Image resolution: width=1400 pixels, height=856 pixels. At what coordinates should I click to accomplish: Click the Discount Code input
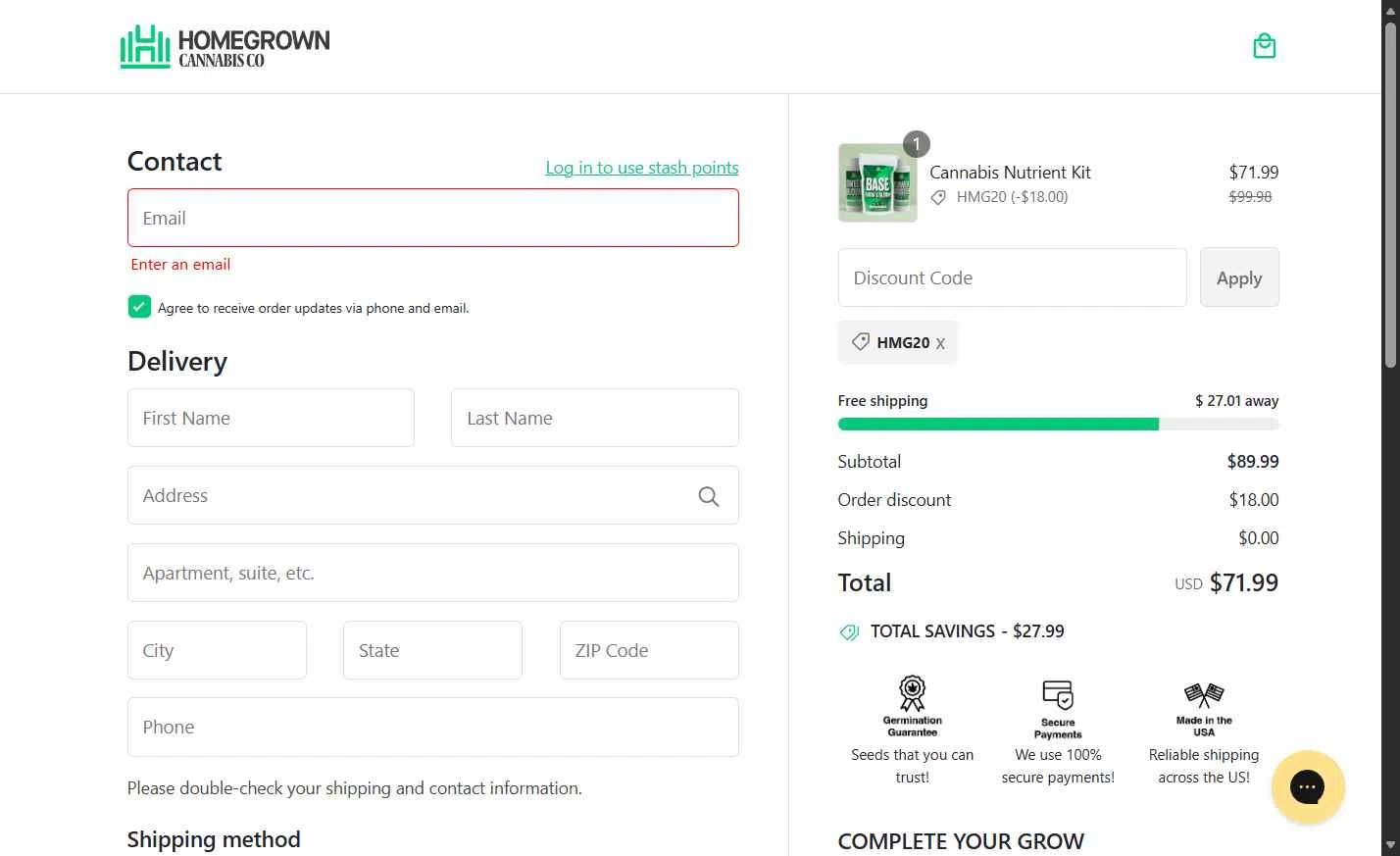point(1012,277)
